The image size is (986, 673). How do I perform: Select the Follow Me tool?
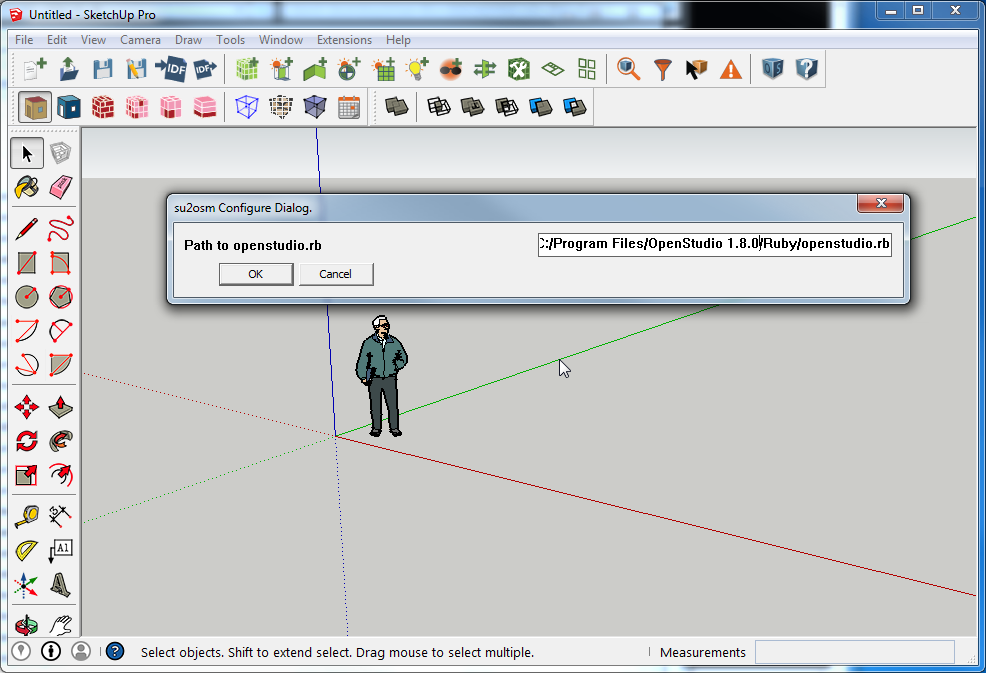click(x=60, y=441)
